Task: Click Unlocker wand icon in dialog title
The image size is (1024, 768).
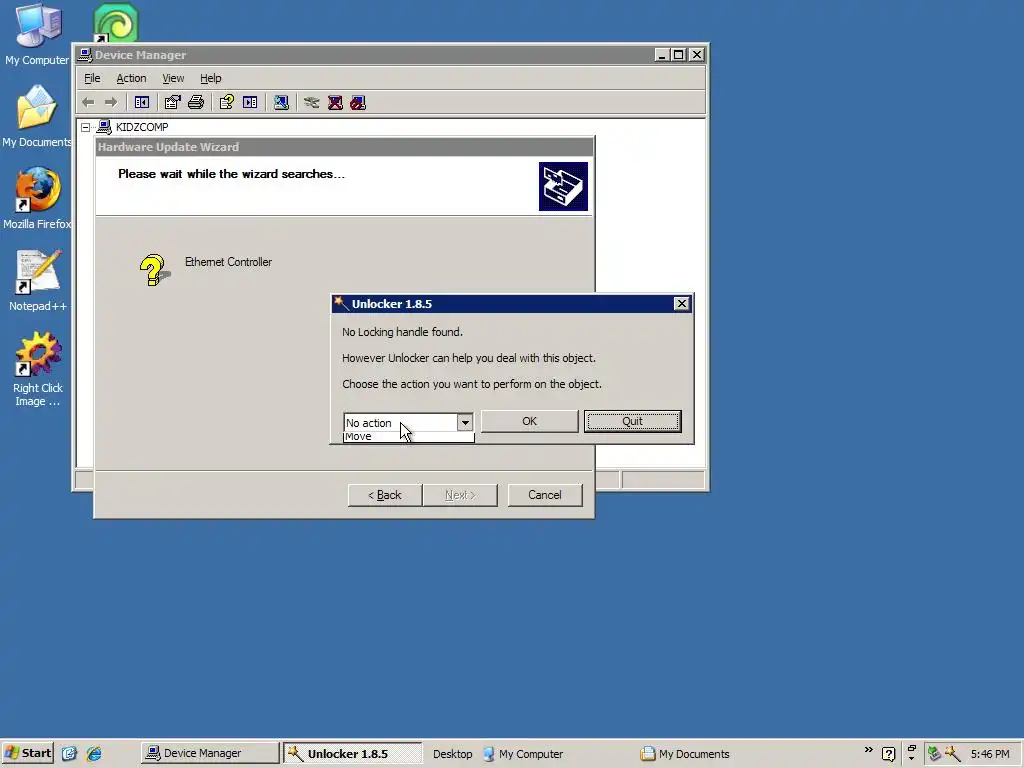Action: pos(341,304)
